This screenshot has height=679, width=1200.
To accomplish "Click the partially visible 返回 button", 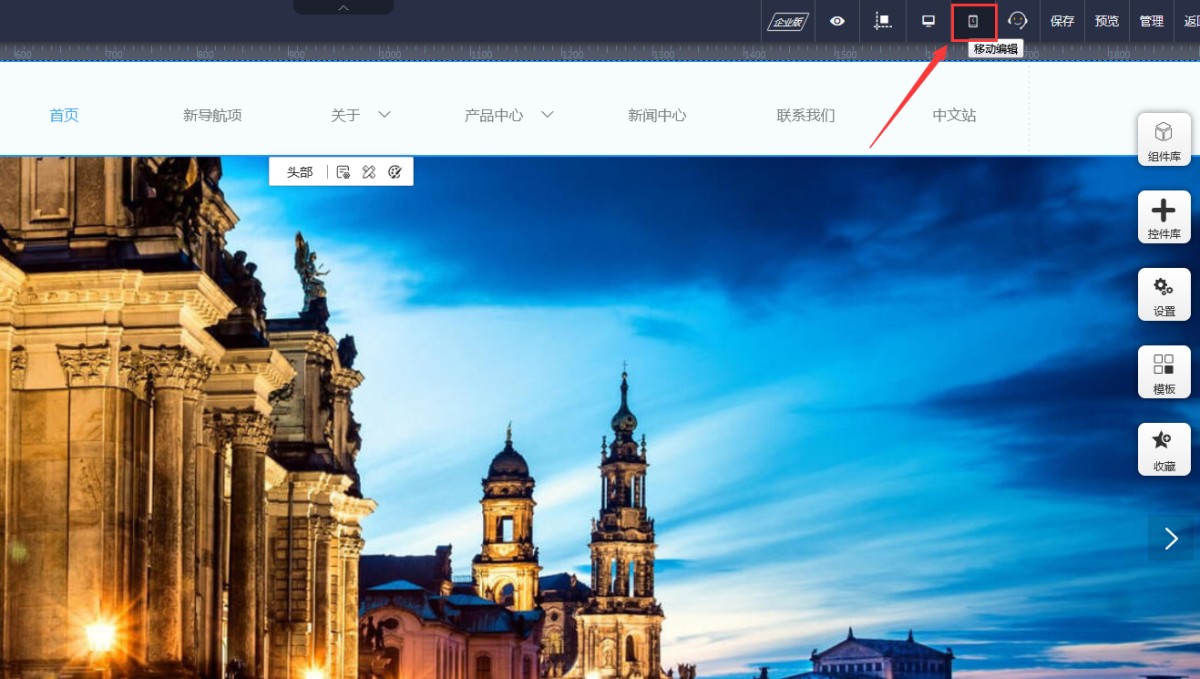I will (1191, 21).
